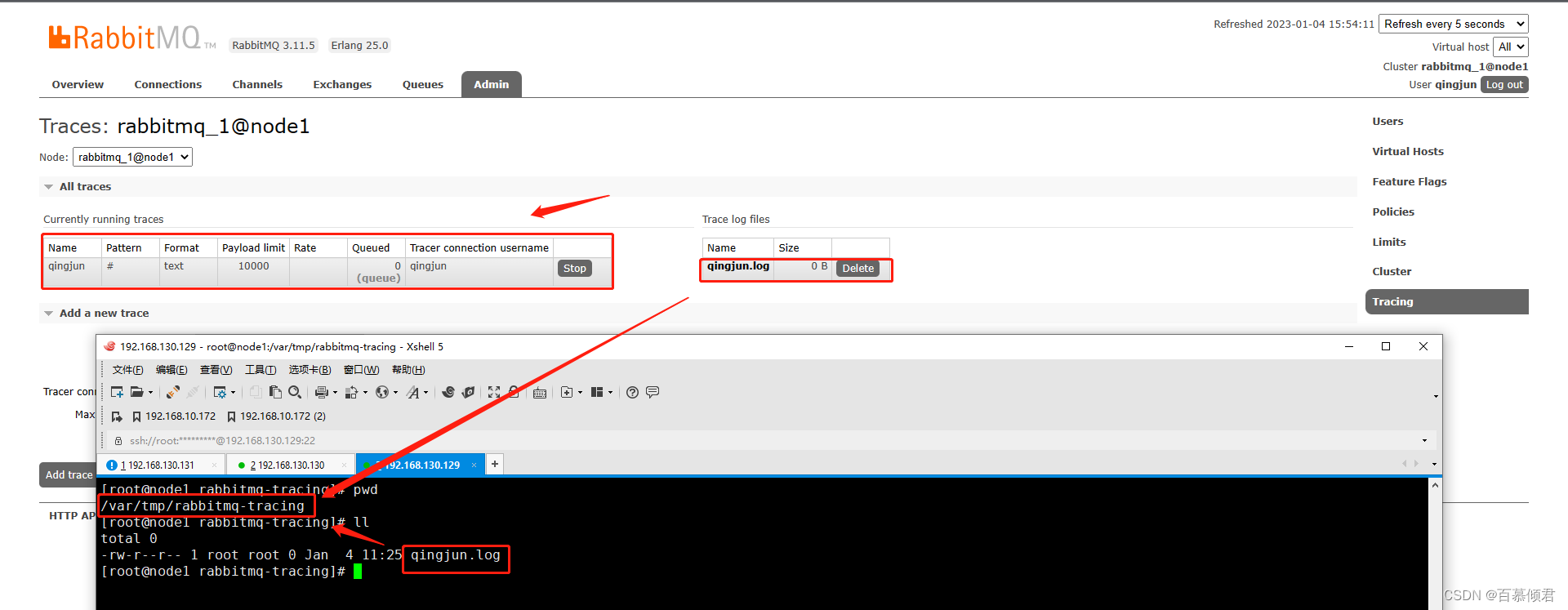This screenshot has height=610, width=1568.
Task: Go to Cluster in the sidebar
Action: (x=1392, y=271)
